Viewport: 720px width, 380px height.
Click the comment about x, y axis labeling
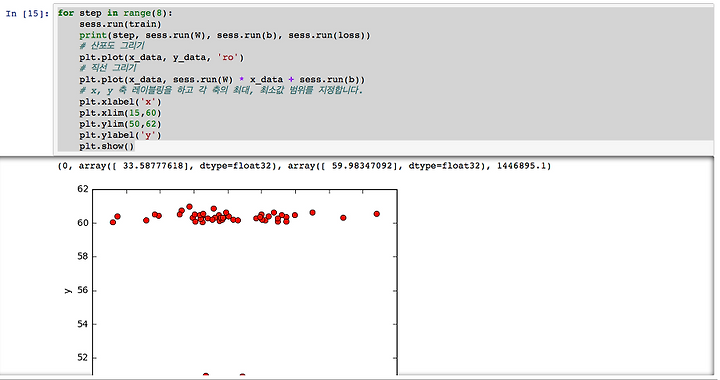pos(221,90)
